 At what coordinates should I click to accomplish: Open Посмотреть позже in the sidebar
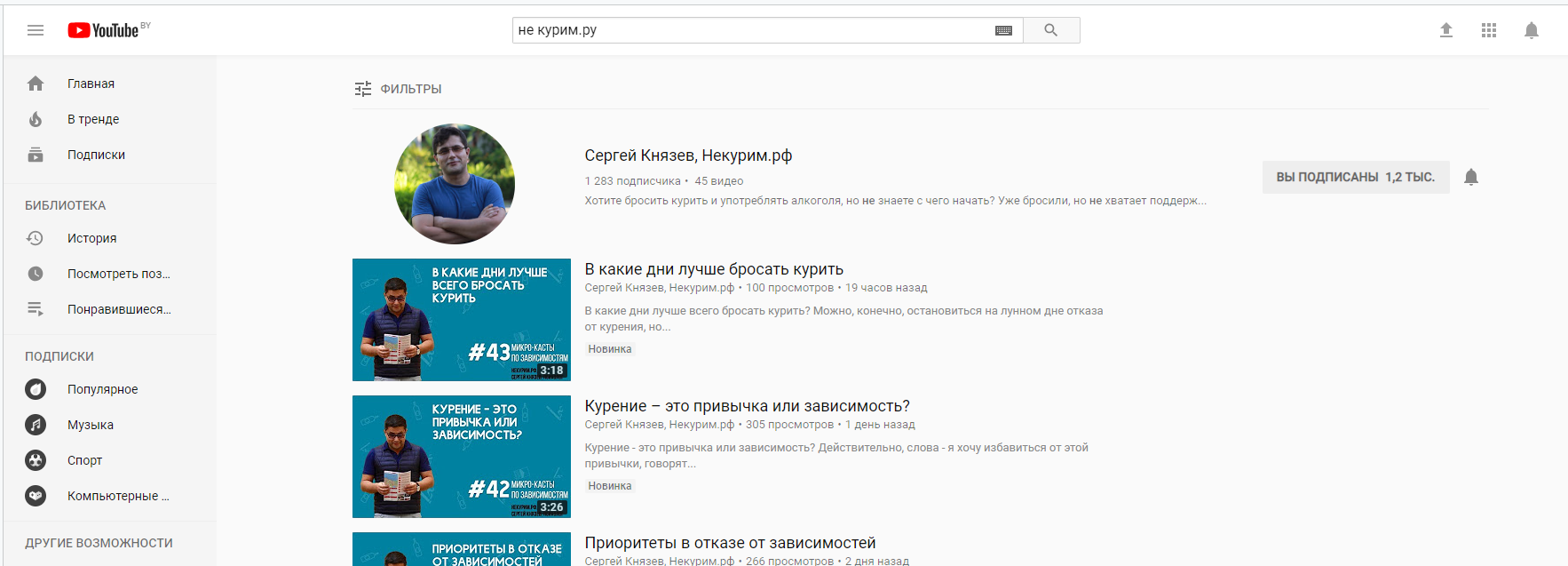point(109,274)
